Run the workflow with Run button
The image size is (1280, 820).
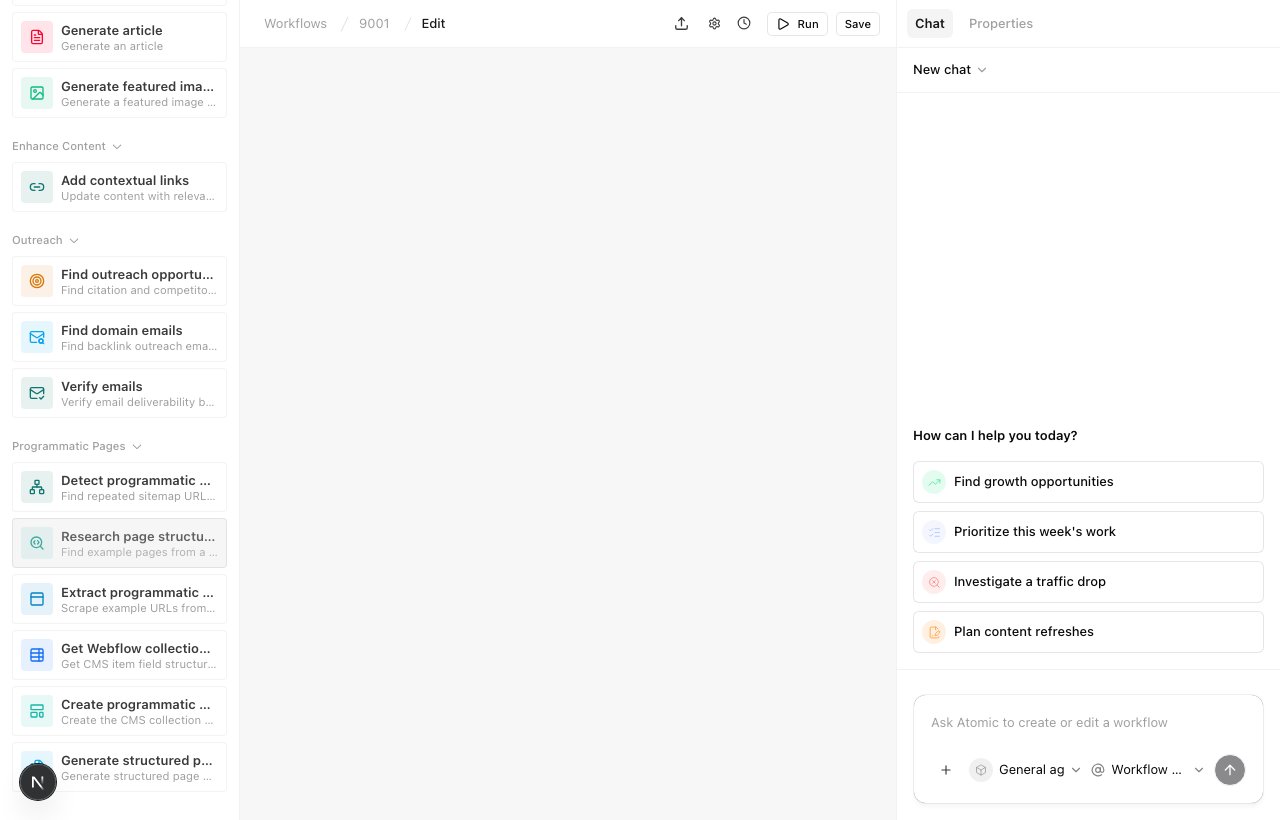point(797,24)
